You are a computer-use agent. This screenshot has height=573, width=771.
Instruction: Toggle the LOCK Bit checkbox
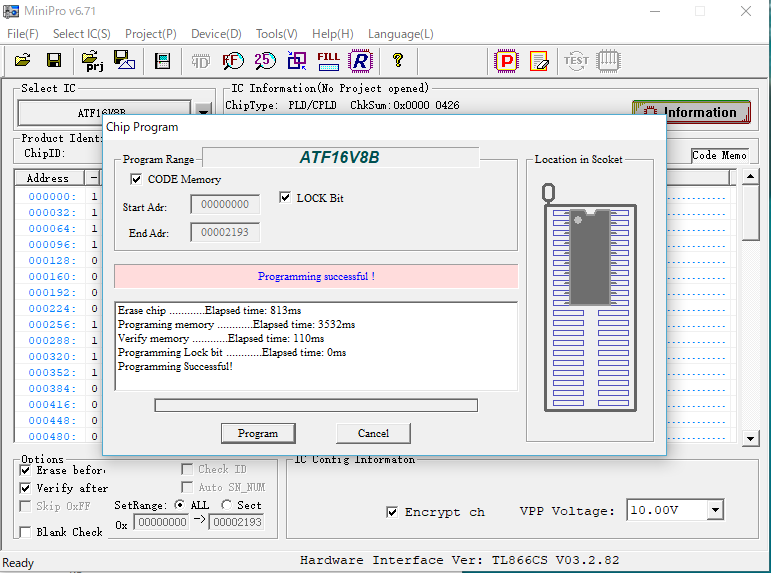285,198
